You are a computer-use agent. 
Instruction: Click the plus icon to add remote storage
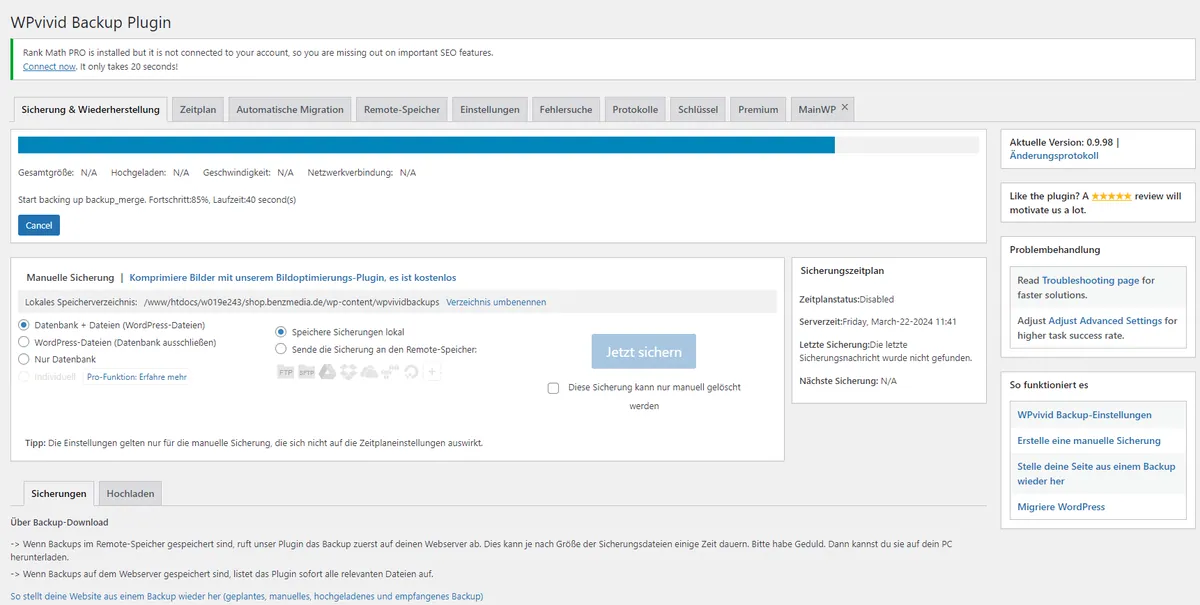[433, 372]
